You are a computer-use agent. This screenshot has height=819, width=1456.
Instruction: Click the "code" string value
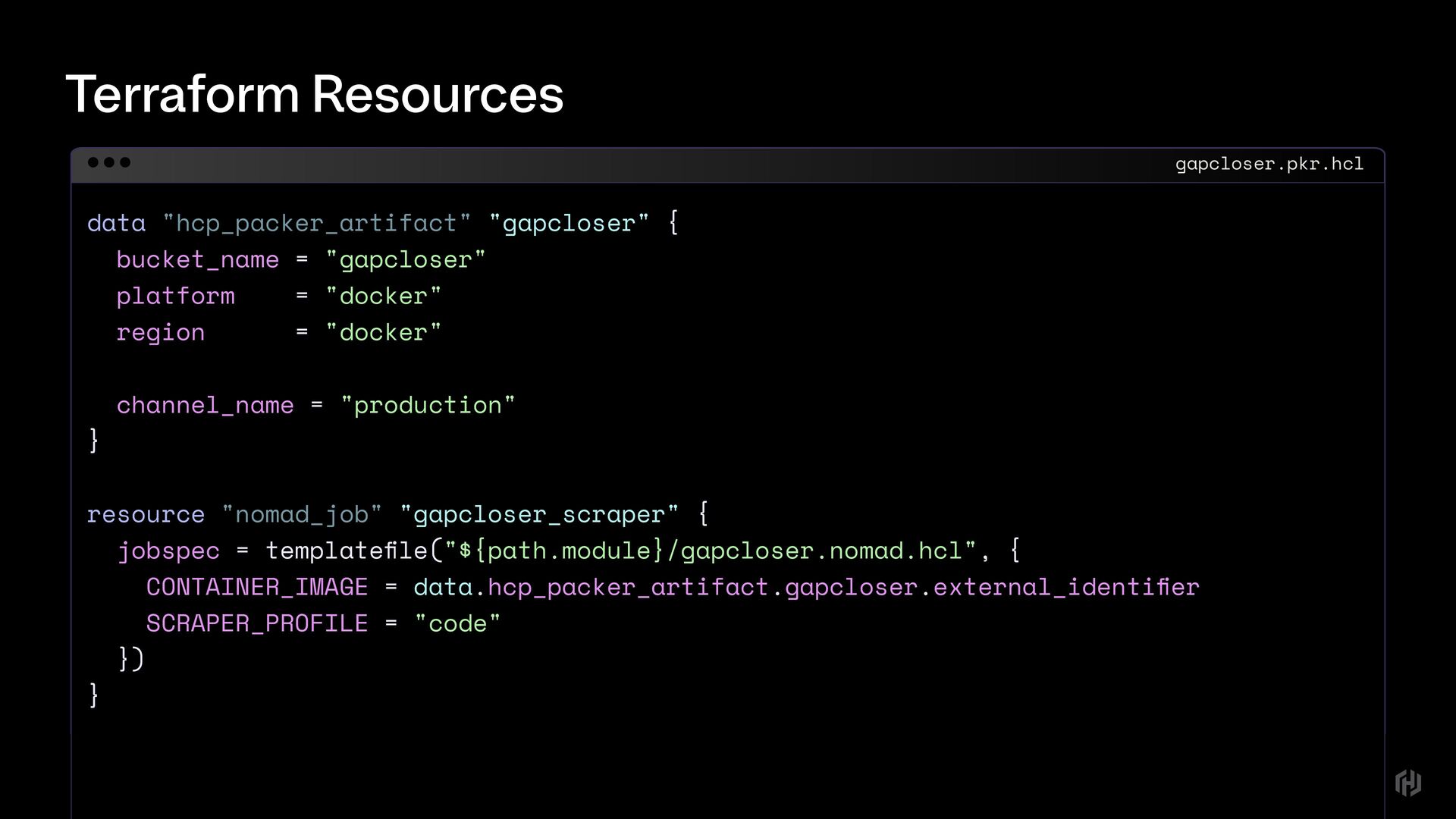point(457,623)
